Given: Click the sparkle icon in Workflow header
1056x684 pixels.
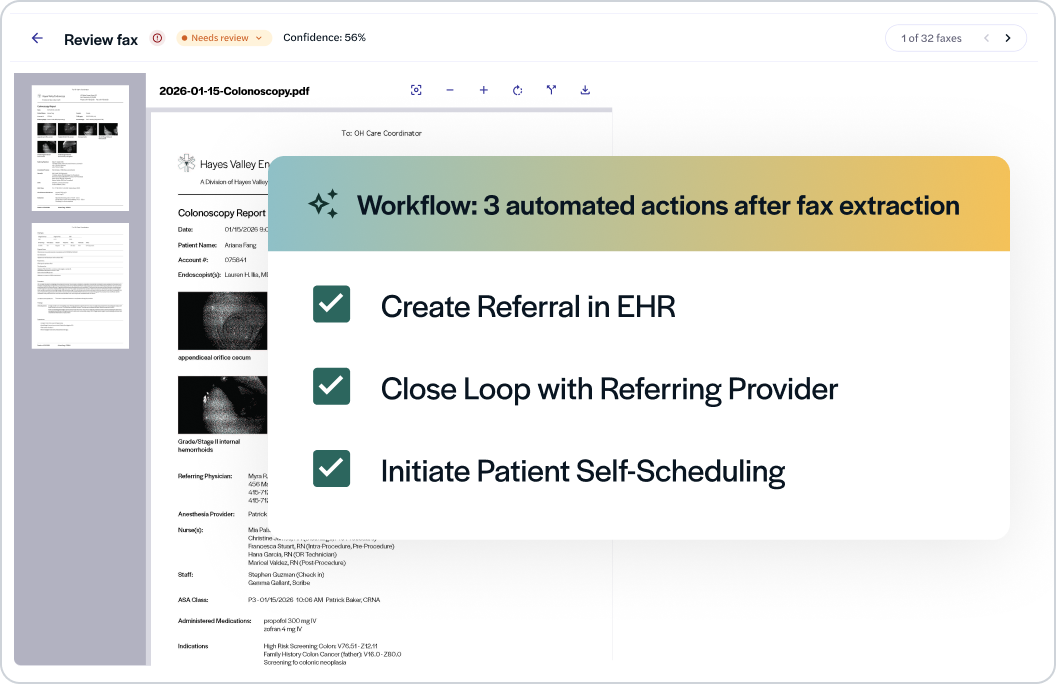Looking at the screenshot, I should 324,205.
